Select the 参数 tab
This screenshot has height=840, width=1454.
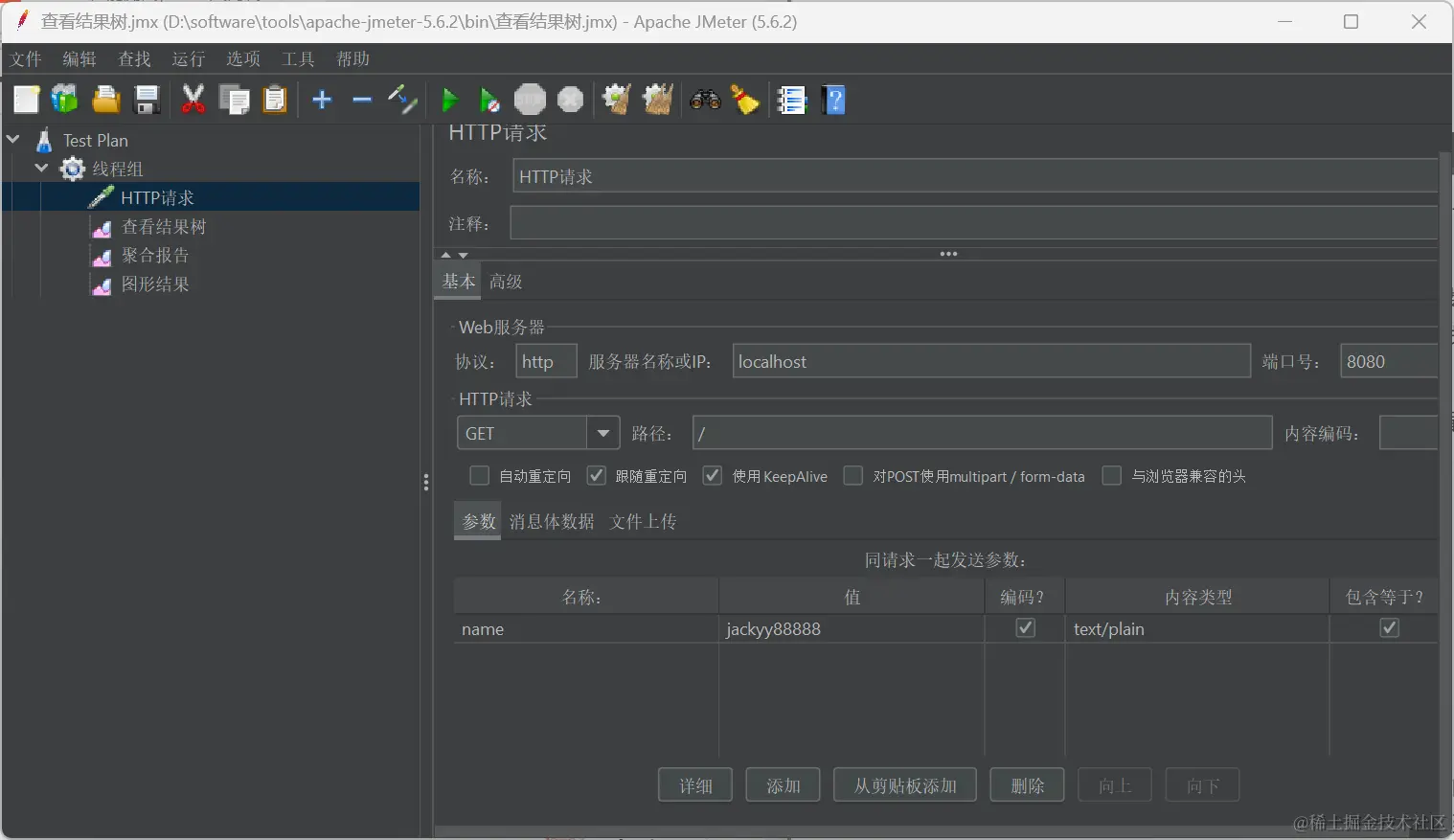click(478, 522)
